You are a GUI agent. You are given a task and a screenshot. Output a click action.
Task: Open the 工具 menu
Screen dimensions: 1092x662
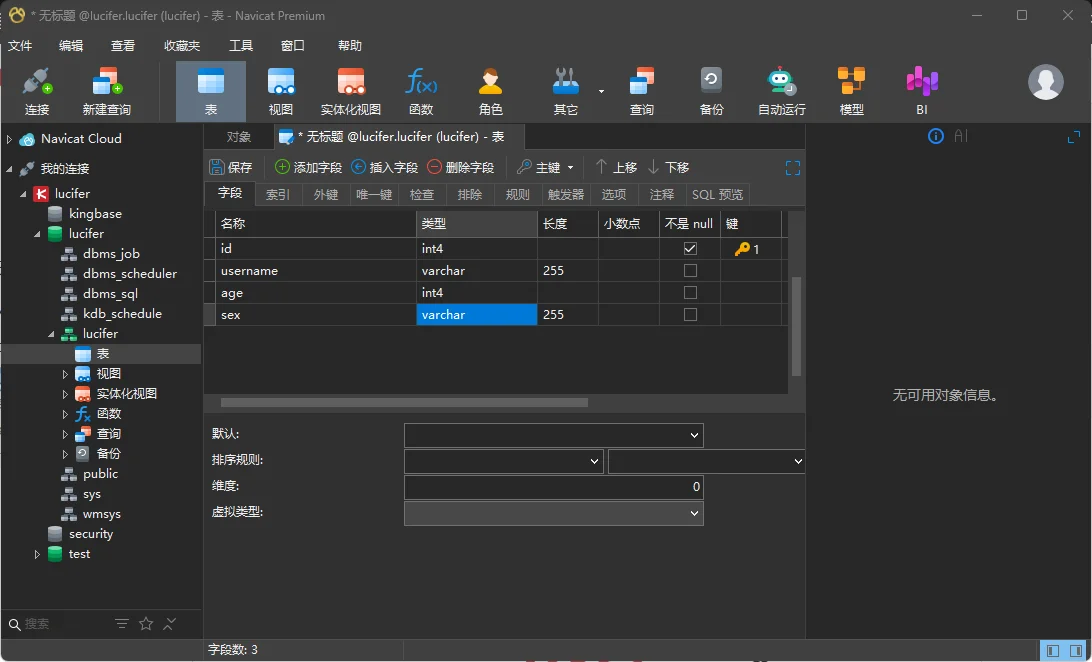[x=241, y=46]
